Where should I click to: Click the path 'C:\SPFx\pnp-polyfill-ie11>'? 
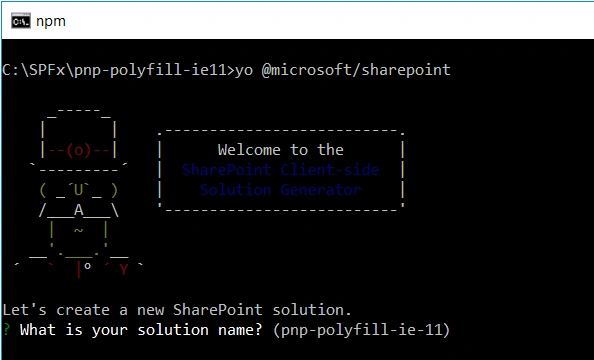(118, 70)
